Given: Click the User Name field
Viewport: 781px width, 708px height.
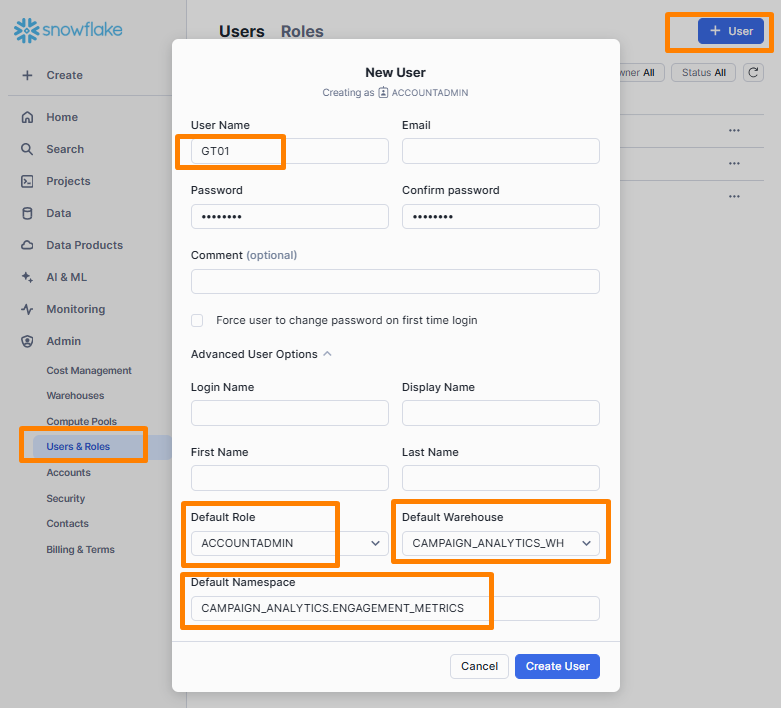Looking at the screenshot, I should (289, 151).
